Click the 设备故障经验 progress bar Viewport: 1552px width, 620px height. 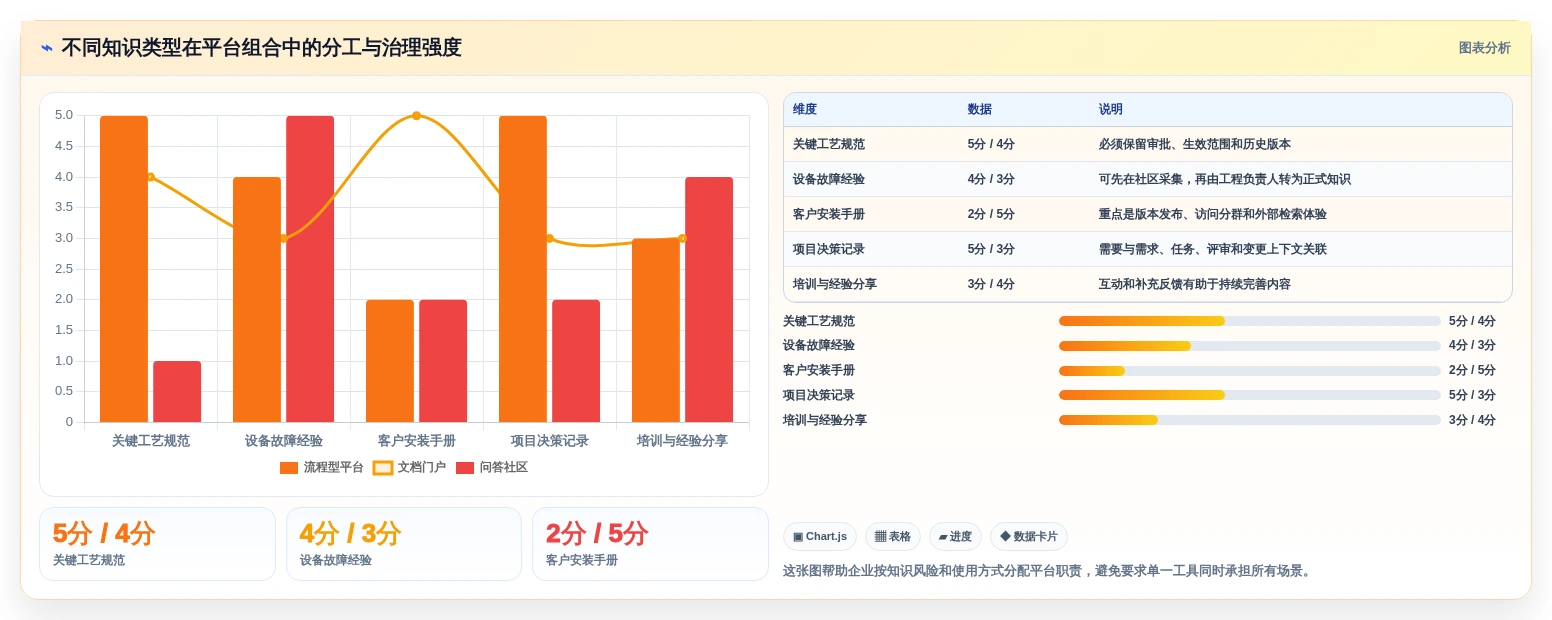click(1250, 346)
